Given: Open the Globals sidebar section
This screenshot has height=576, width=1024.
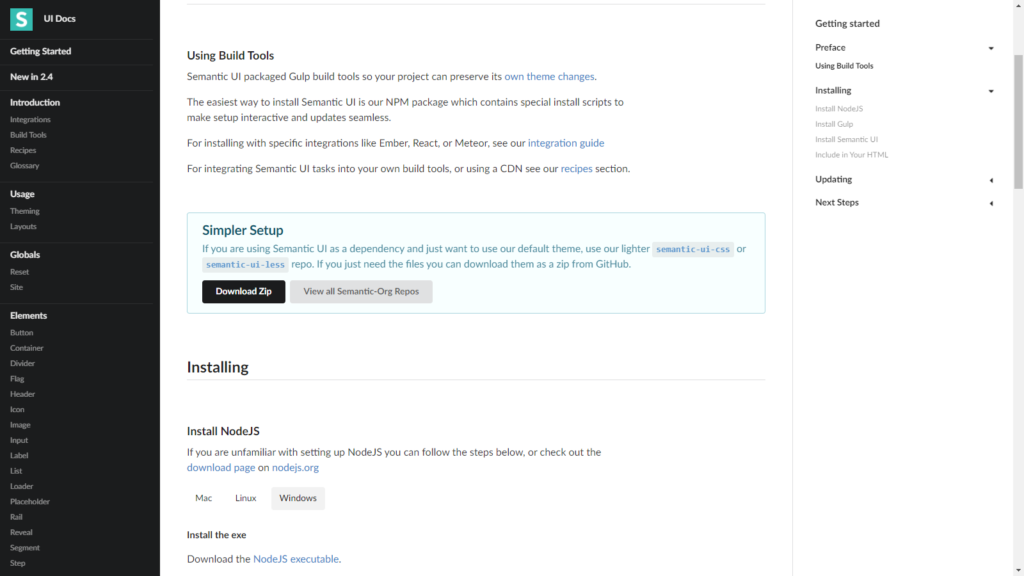Looking at the screenshot, I should pyautogui.click(x=25, y=255).
